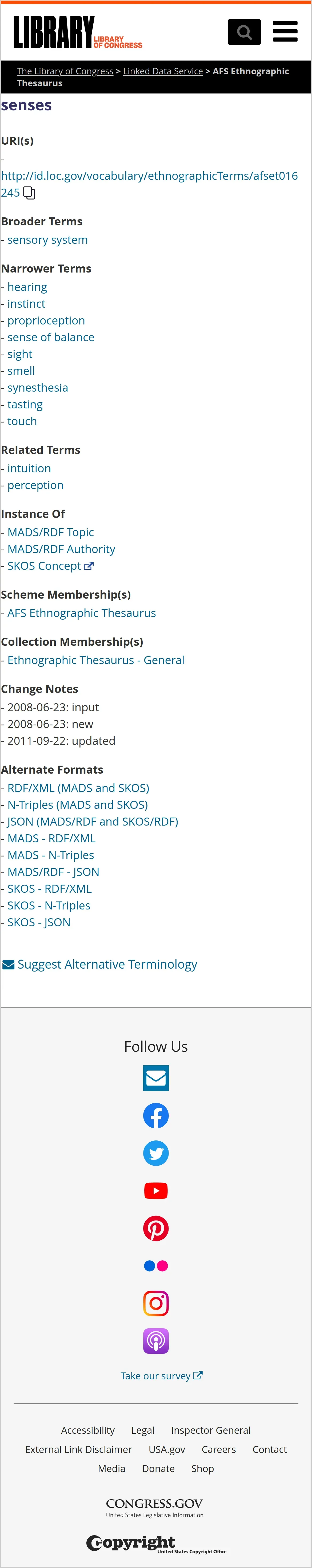Open the sensory system broader term
Viewport: 312px width, 1568px height.
tap(47, 240)
